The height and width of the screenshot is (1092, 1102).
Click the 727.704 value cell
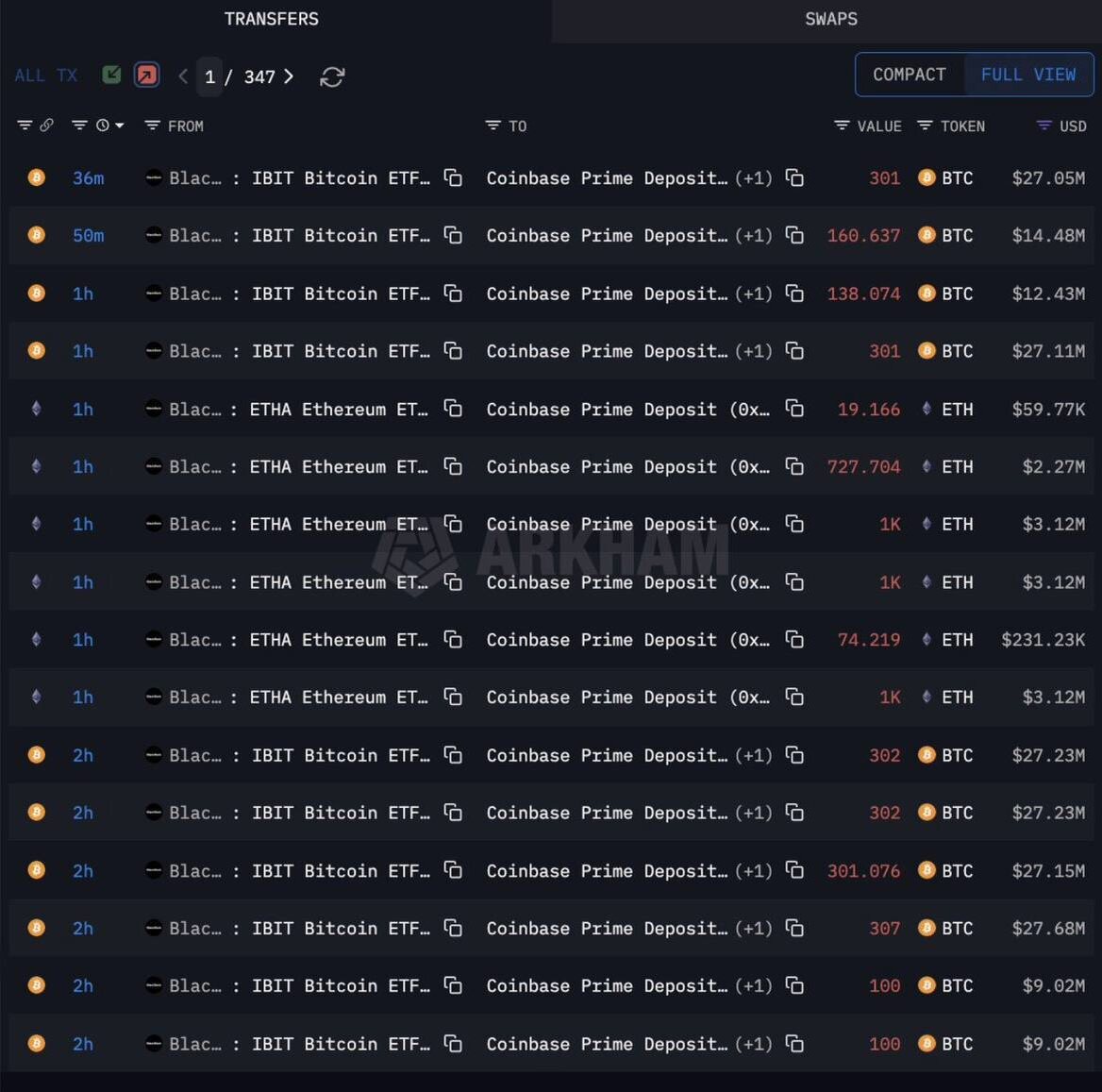click(x=863, y=466)
